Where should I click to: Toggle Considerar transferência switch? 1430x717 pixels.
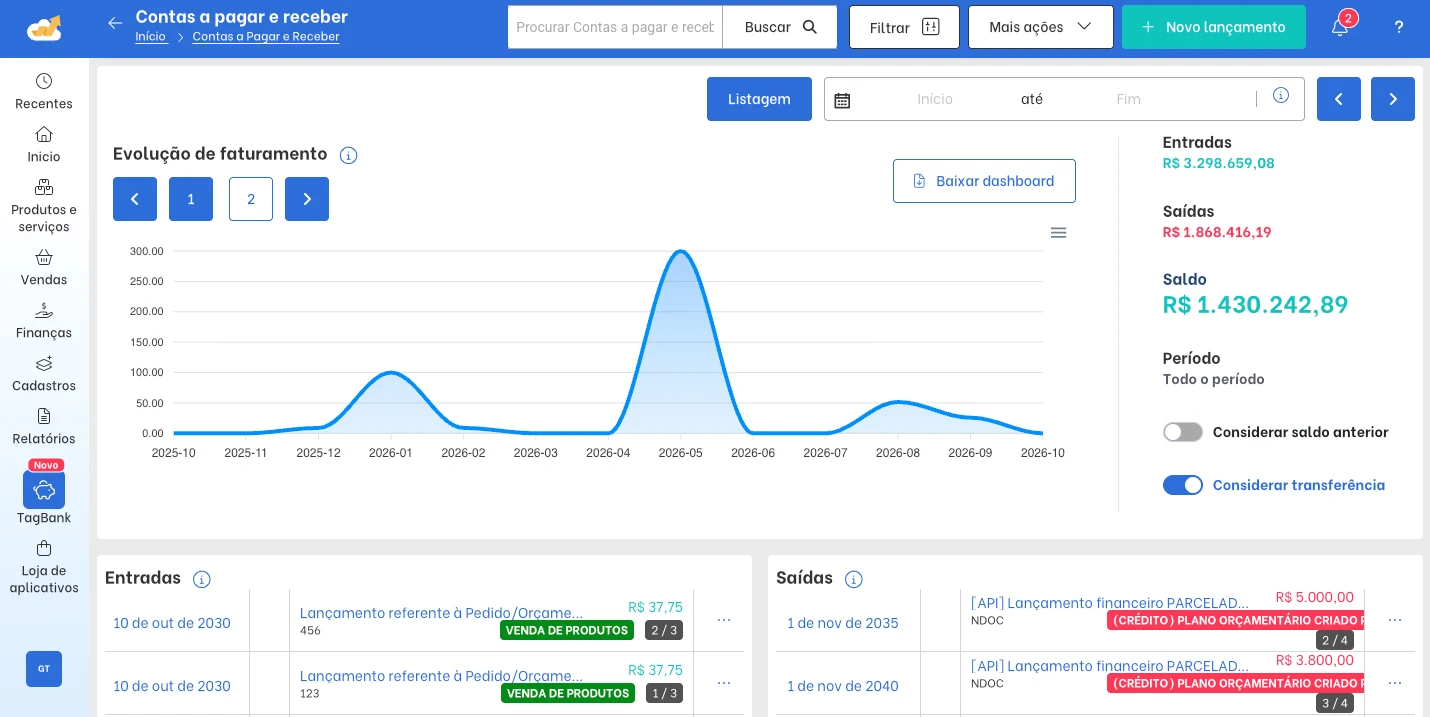point(1183,485)
